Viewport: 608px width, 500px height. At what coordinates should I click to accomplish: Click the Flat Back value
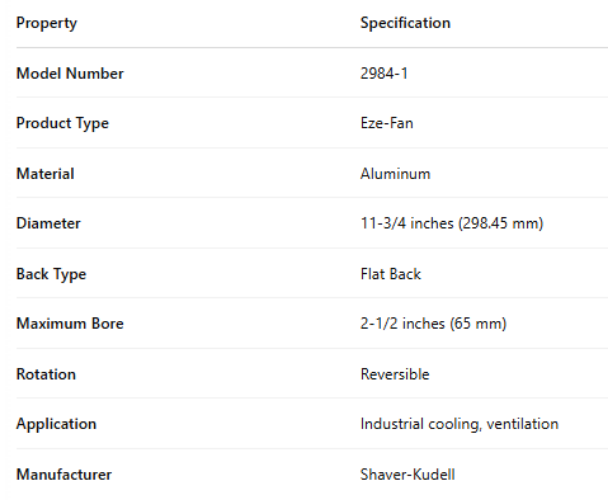[x=390, y=274]
